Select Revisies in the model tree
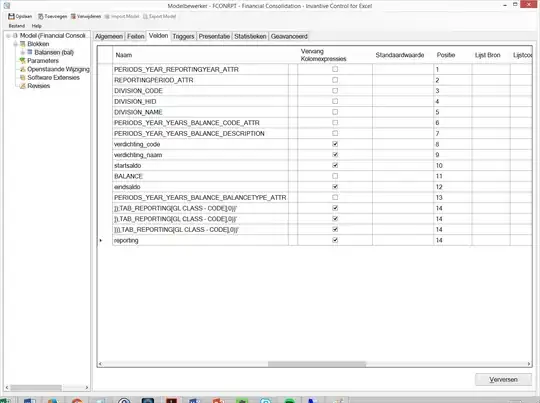Screen dimensions: 540x403 tap(39, 86)
